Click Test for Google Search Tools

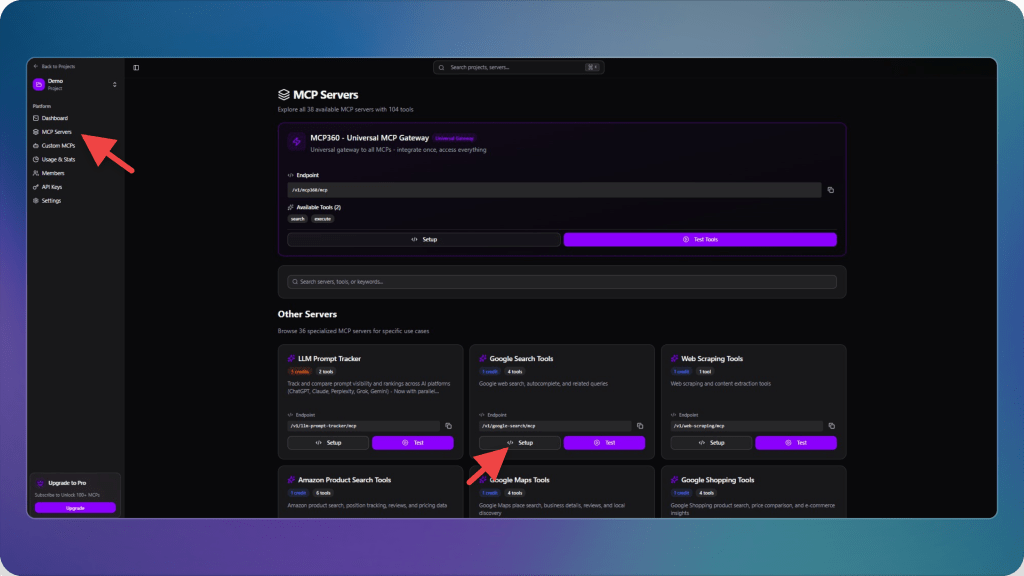click(x=604, y=443)
